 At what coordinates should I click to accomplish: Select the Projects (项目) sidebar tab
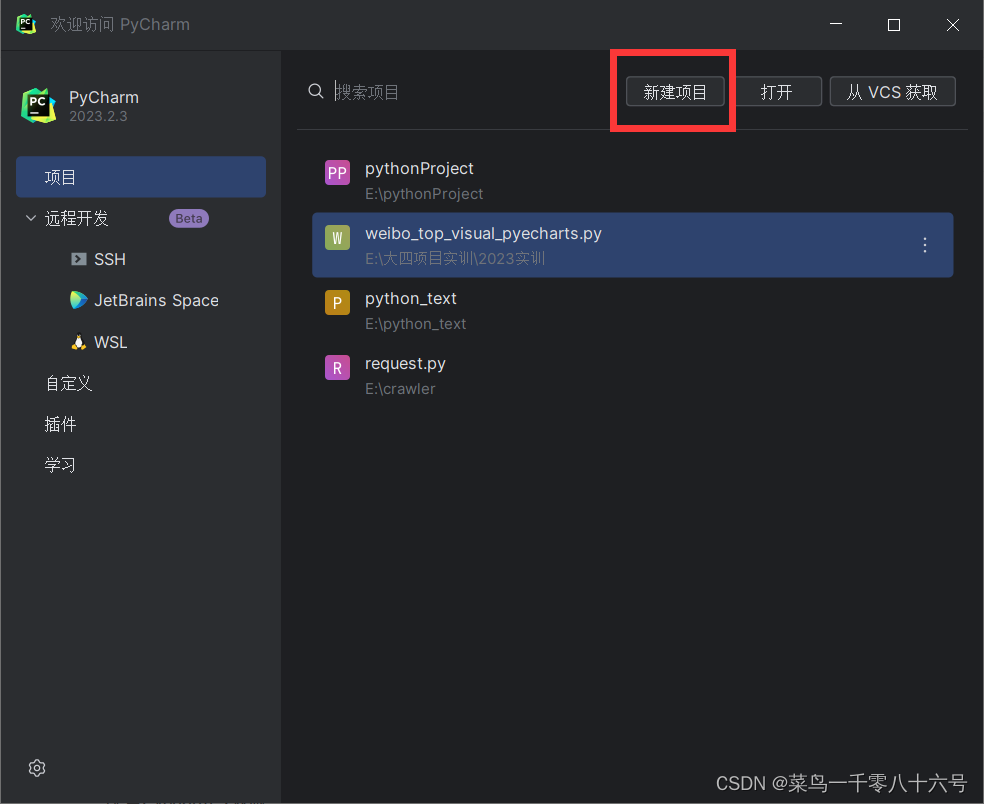(141, 177)
